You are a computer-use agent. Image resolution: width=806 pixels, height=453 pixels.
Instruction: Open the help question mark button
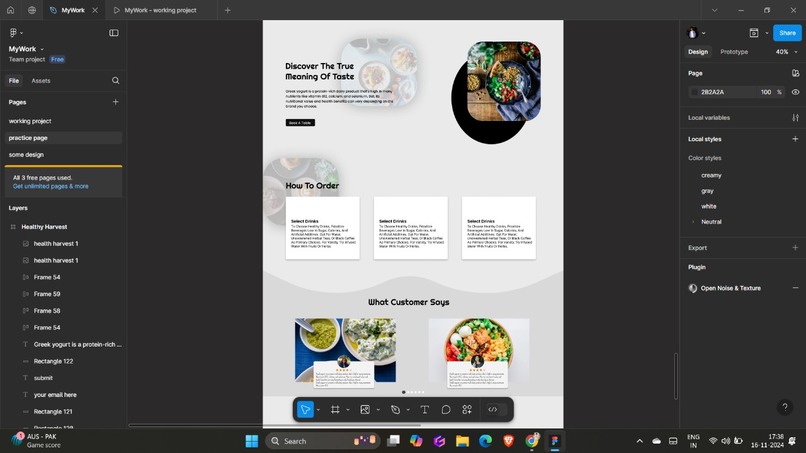click(x=785, y=407)
